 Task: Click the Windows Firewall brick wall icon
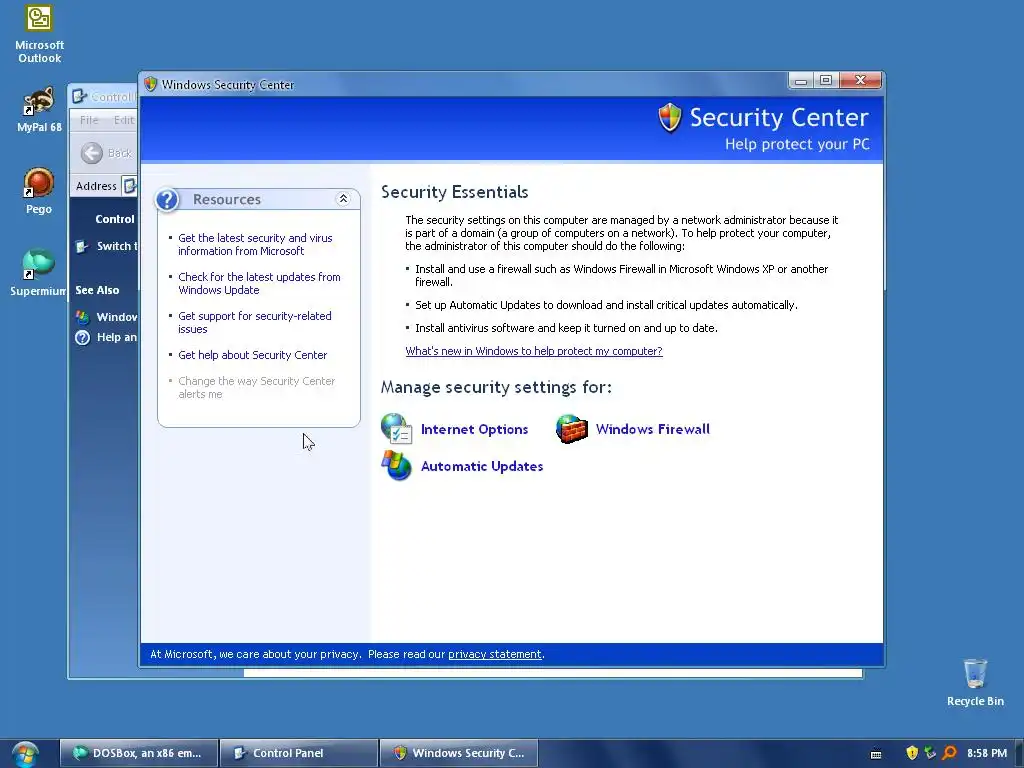[x=571, y=428]
